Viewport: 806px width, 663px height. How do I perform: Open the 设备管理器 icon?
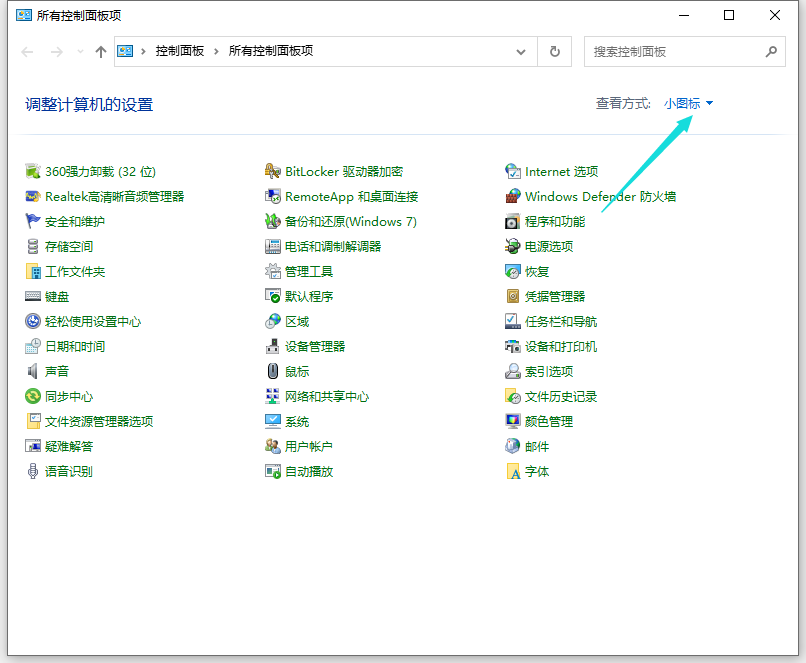coord(273,347)
